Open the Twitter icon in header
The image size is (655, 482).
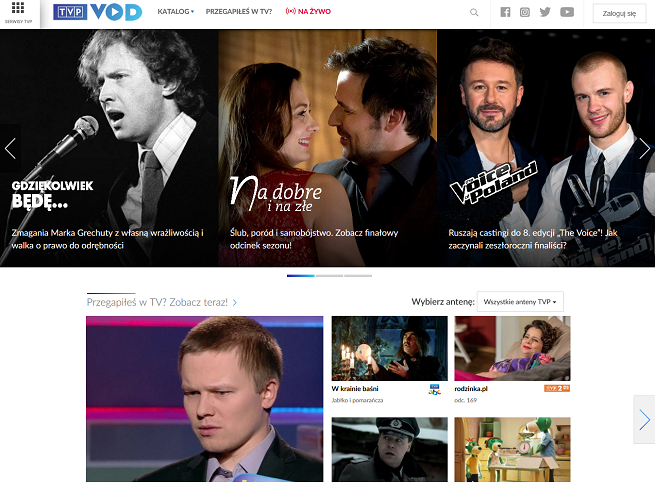545,12
